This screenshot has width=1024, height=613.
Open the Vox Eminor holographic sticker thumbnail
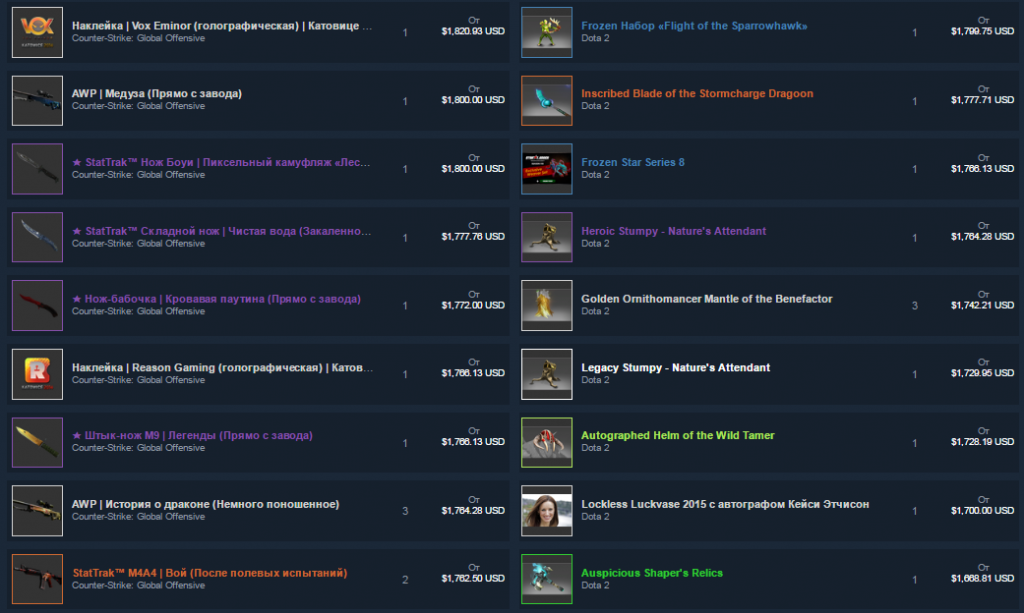[37, 33]
